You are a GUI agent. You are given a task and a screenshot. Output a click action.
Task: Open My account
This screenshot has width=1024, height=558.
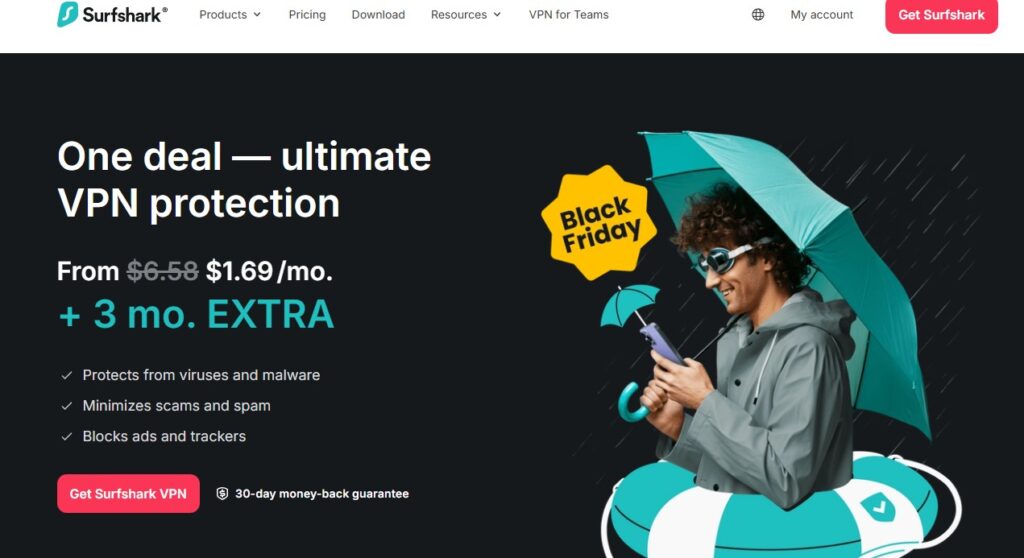coord(822,14)
